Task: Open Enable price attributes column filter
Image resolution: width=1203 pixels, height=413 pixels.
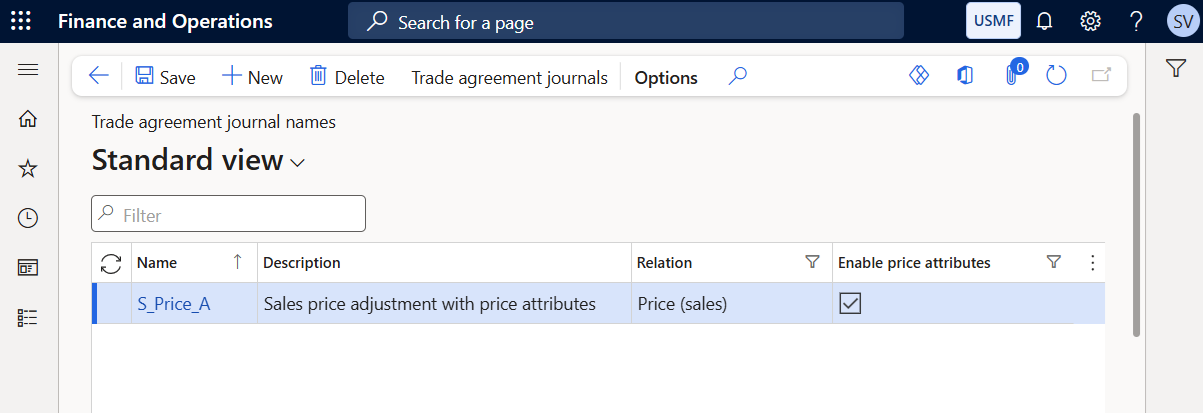Action: [x=1052, y=262]
